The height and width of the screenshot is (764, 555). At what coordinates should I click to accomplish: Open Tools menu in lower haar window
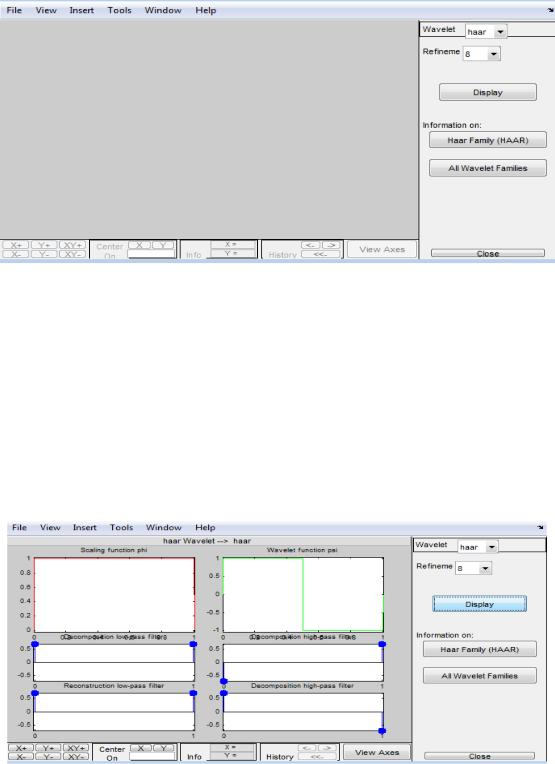121,527
